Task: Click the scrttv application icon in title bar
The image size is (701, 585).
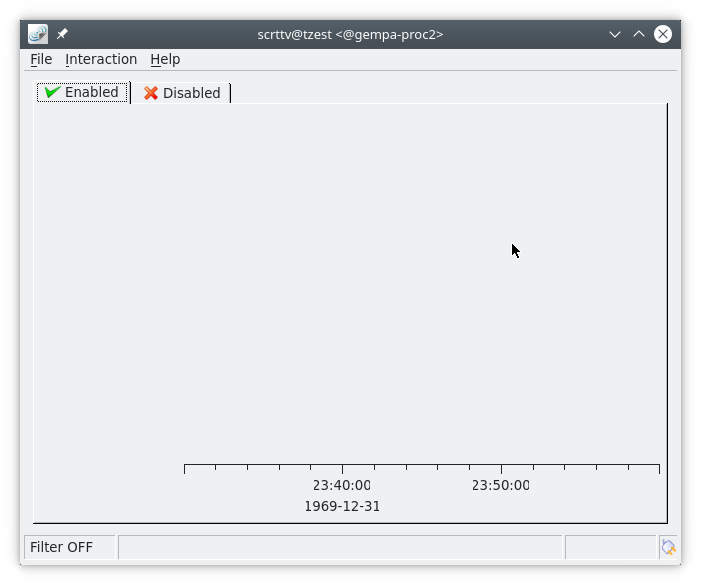Action: (x=38, y=34)
